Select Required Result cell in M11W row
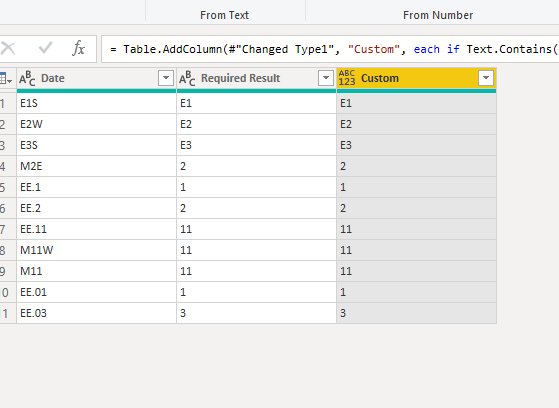Screen dimensions: 559x408 pos(256,250)
